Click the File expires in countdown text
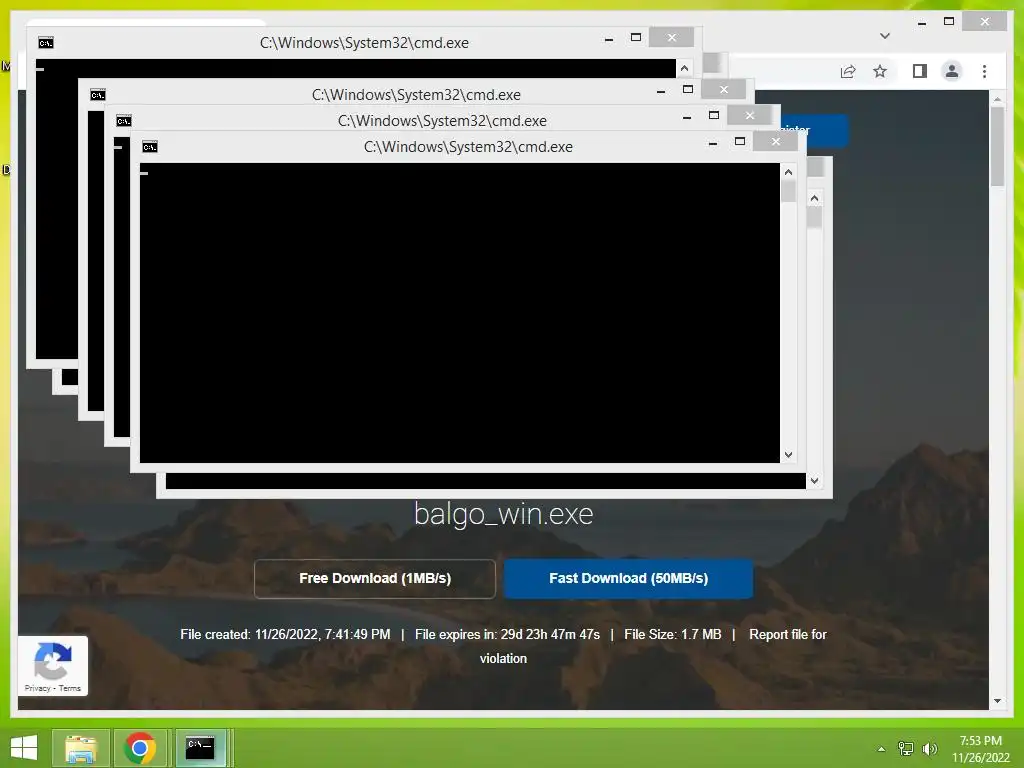Viewport: 1024px width, 768px height. coord(507,635)
